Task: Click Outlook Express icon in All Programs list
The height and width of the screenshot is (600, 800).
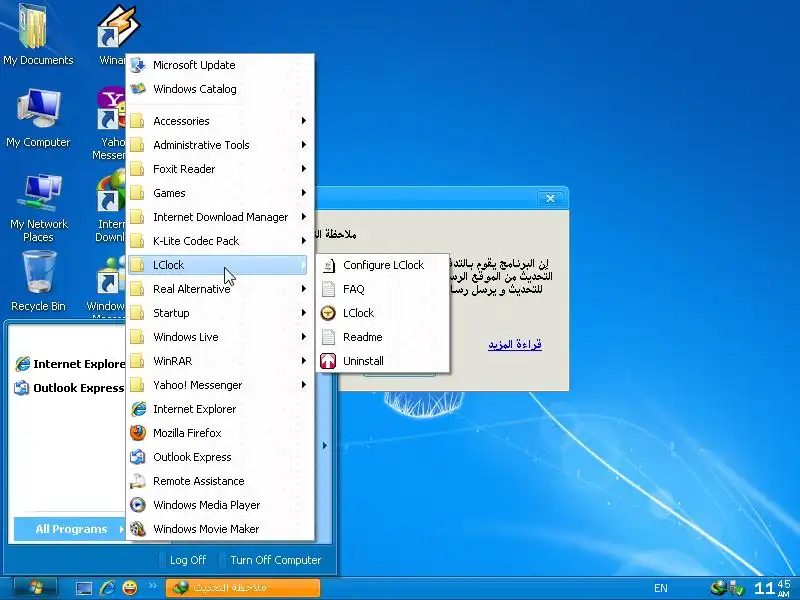Action: point(137,457)
